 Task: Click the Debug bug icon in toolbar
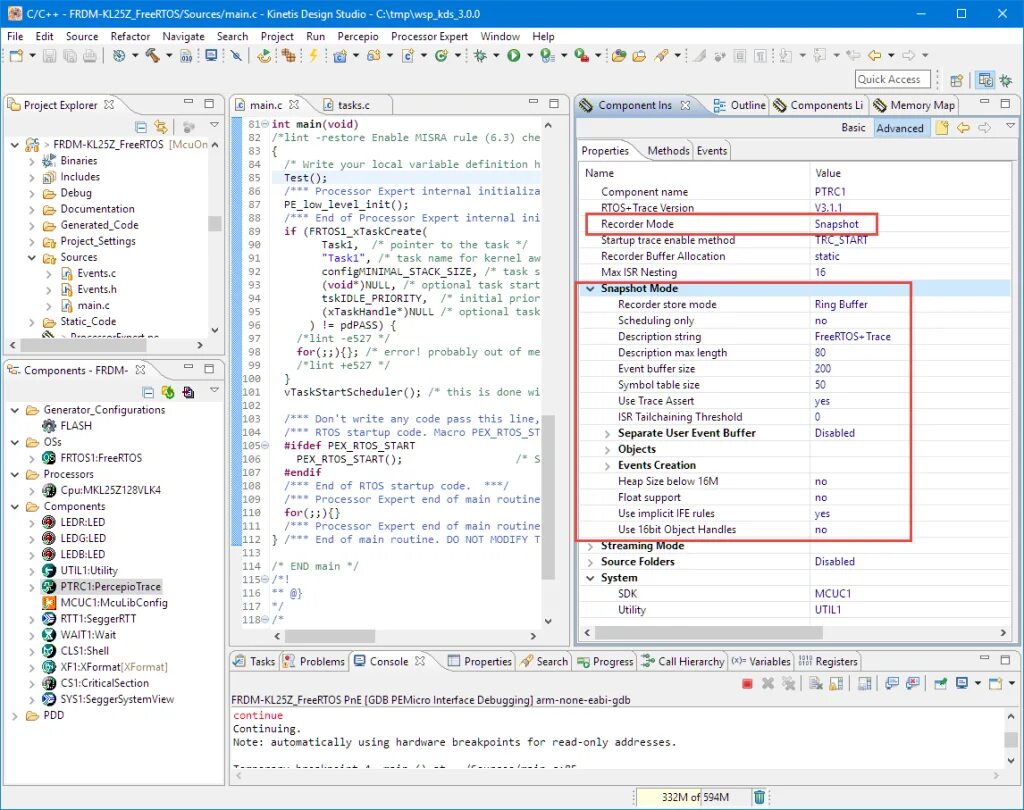click(481, 56)
